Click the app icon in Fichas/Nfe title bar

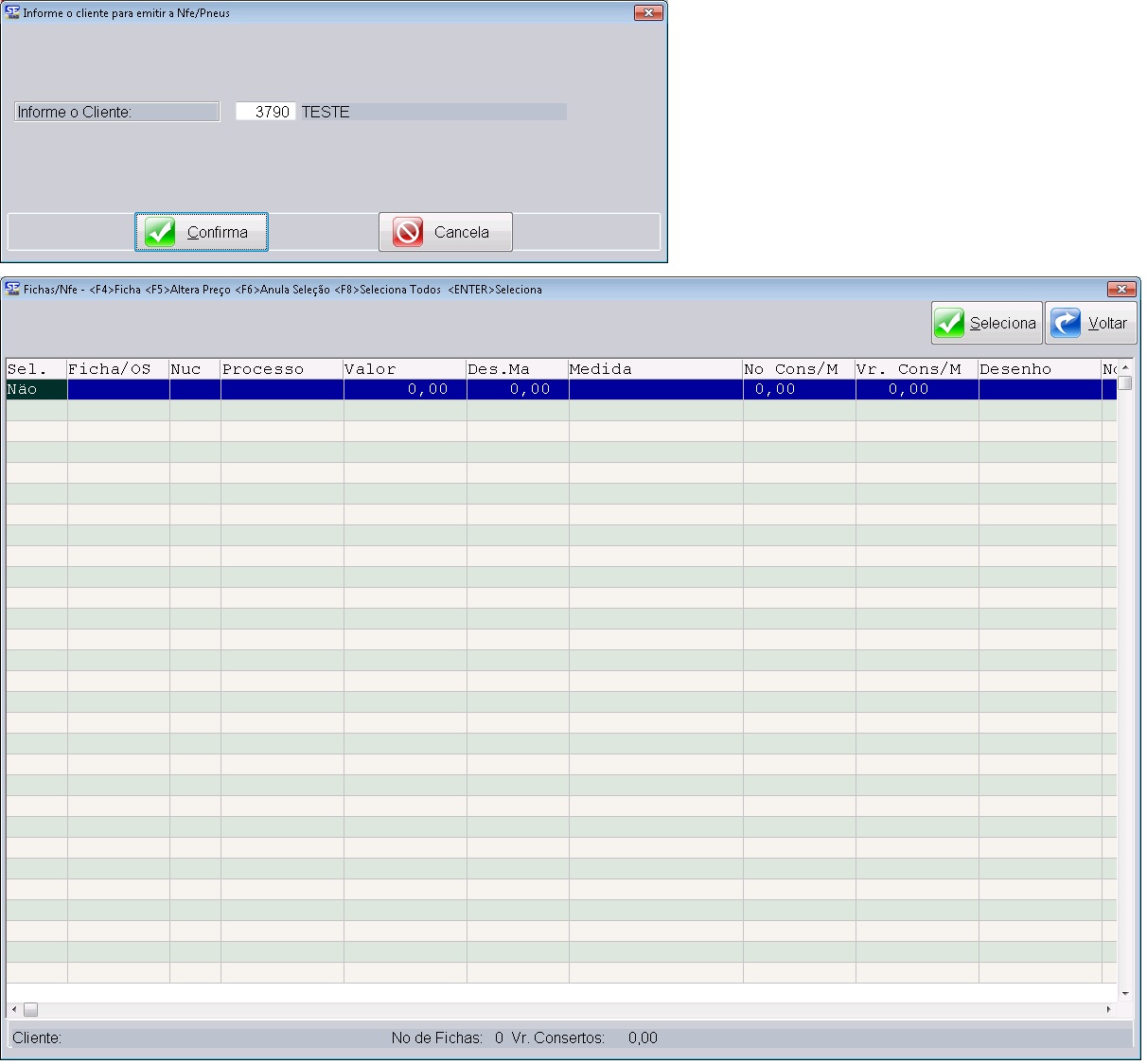[x=12, y=289]
